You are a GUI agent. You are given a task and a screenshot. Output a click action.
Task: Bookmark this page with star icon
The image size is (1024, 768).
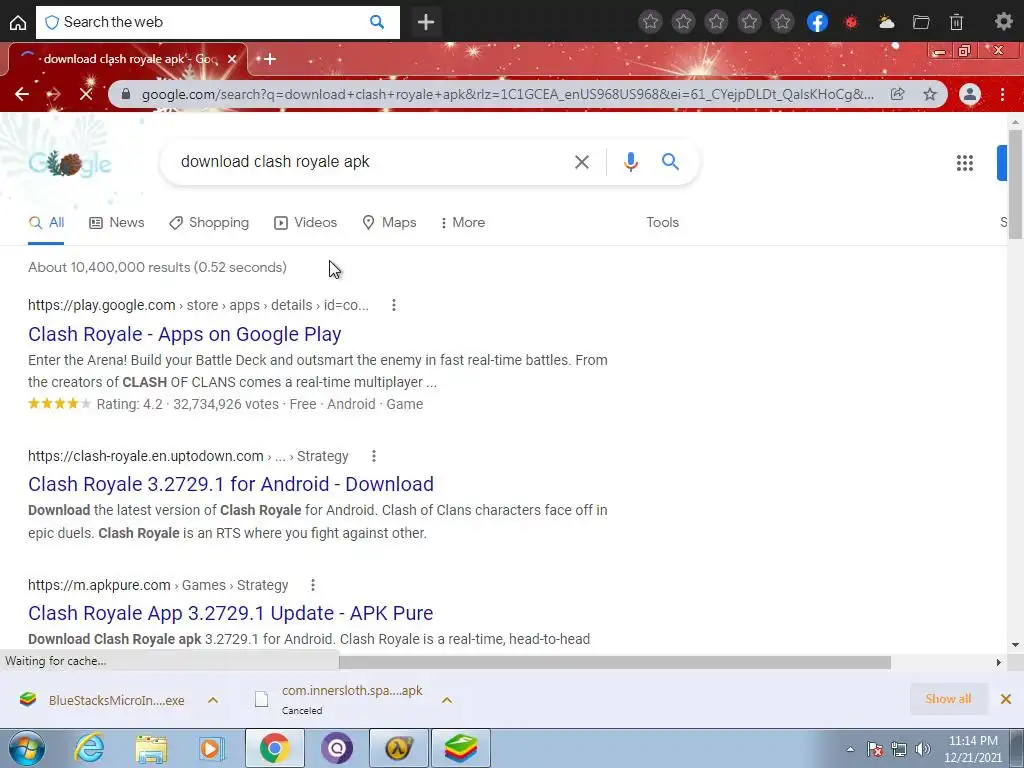(930, 94)
